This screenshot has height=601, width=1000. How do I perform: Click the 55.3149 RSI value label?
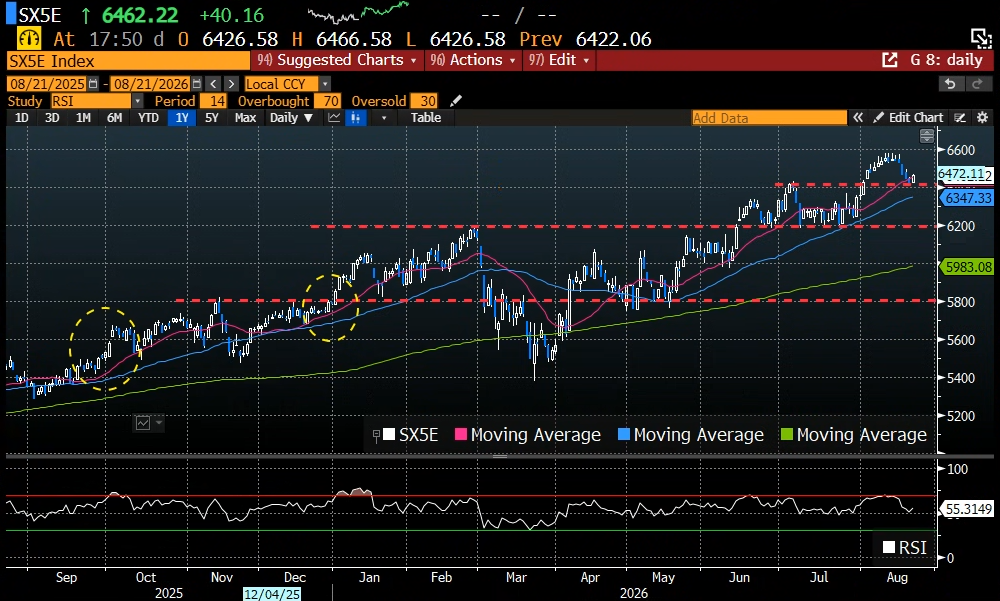pos(967,508)
